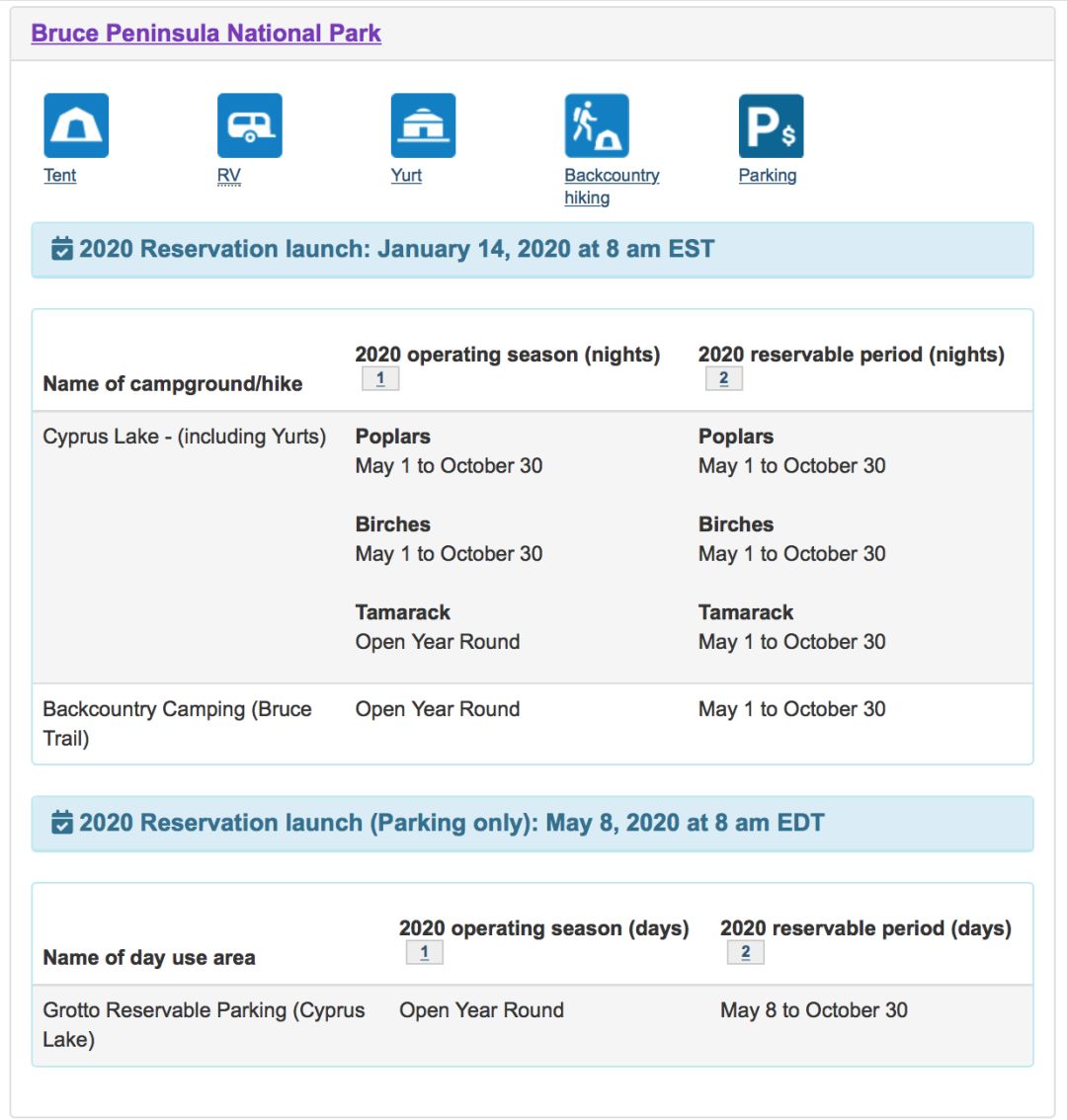Open the RV text link
1067x1120 pixels.
pyautogui.click(x=228, y=176)
